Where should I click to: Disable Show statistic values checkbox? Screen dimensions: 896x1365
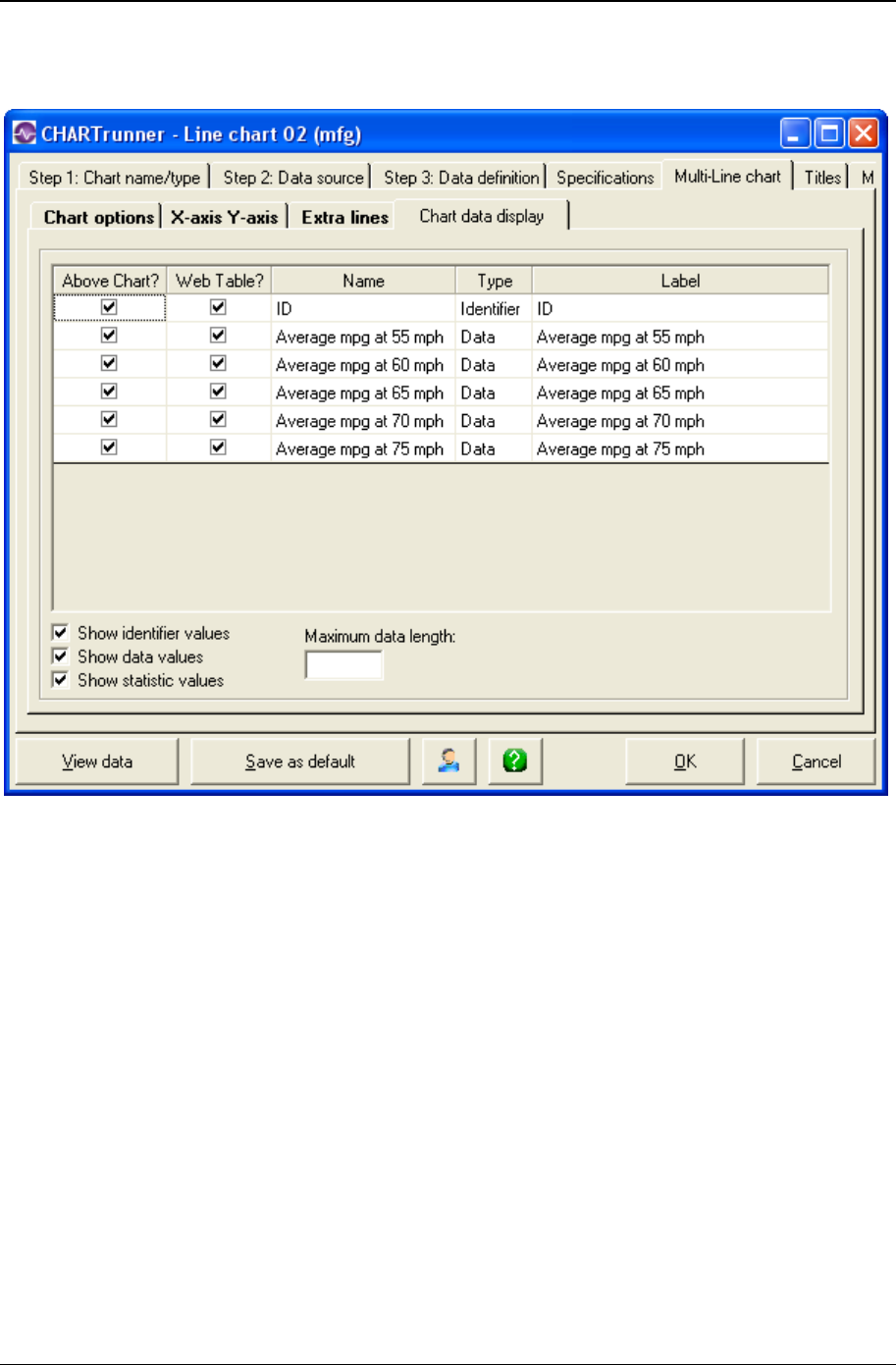tap(61, 680)
